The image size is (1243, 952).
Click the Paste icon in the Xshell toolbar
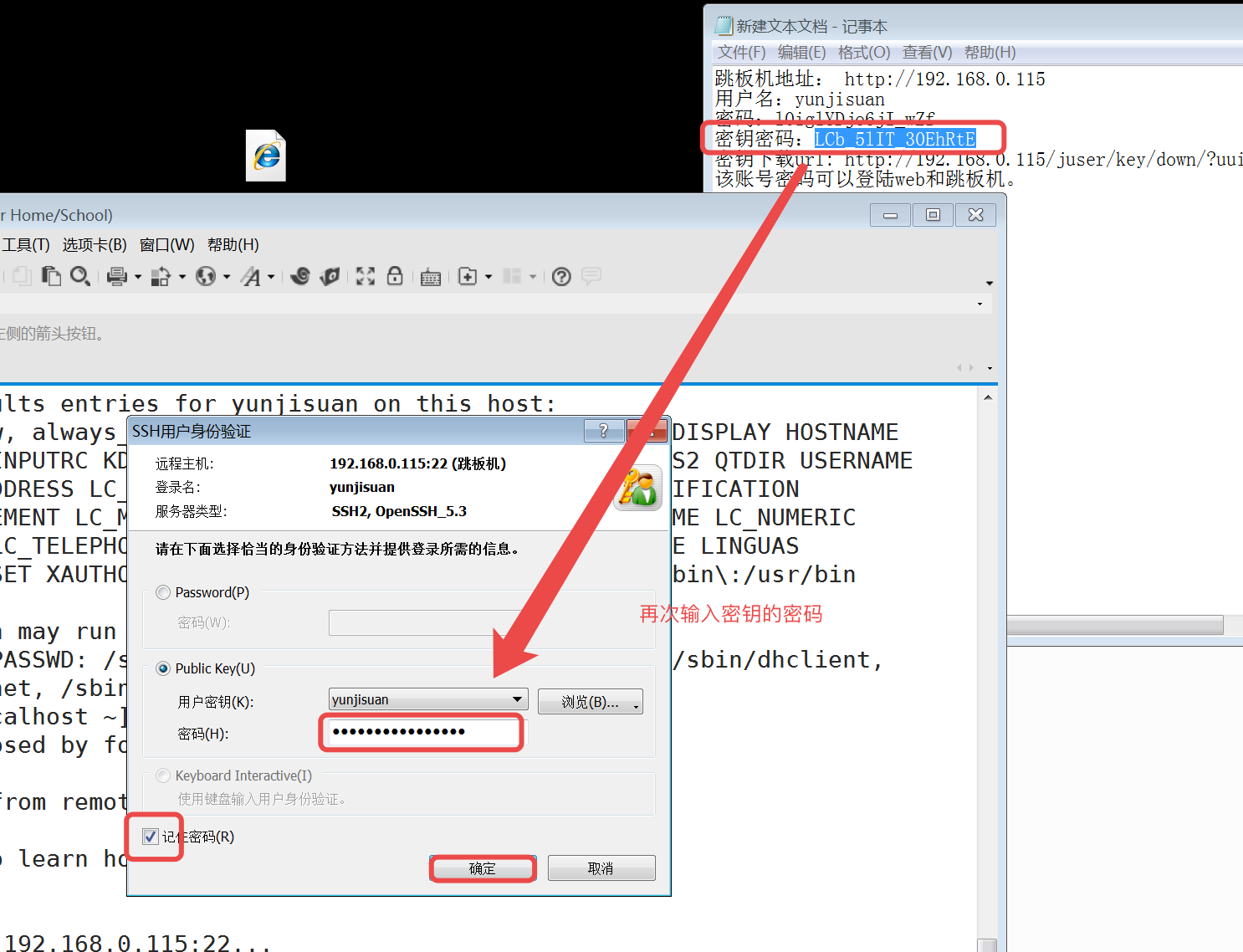click(x=51, y=276)
